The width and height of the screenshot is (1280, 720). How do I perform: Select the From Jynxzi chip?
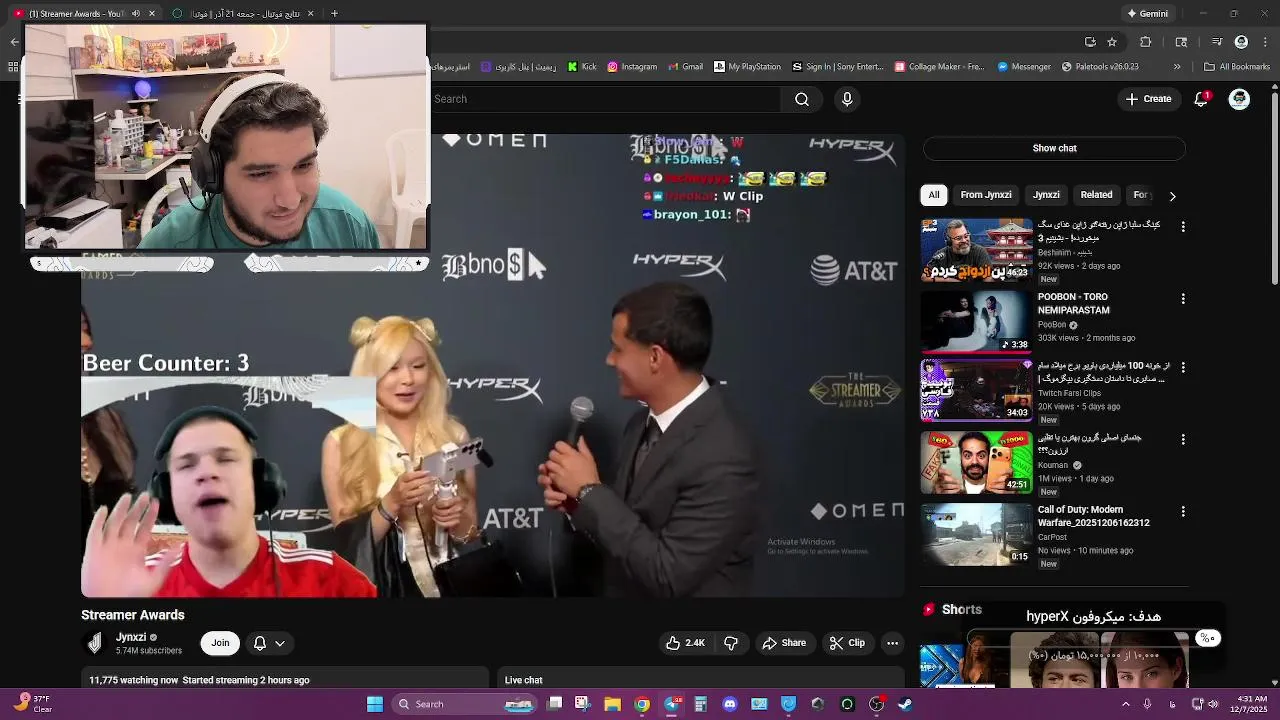[986, 195]
